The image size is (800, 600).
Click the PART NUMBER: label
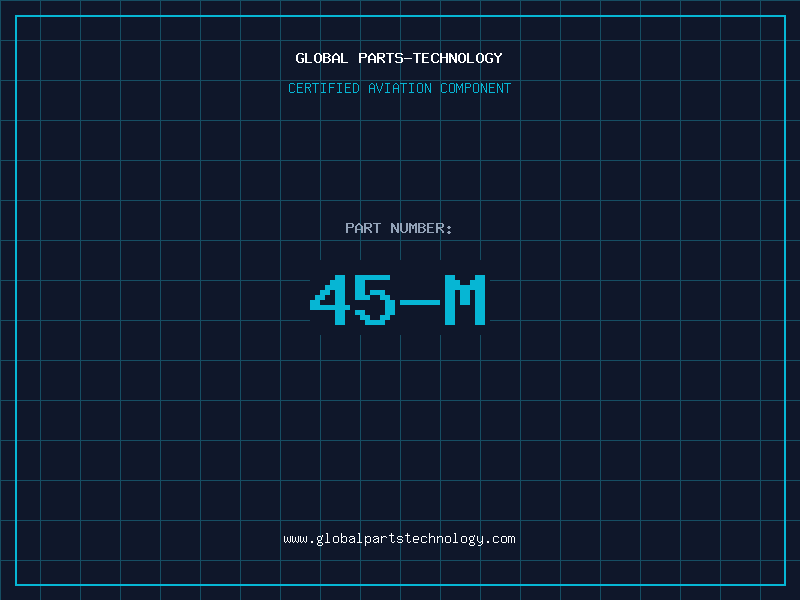click(399, 228)
